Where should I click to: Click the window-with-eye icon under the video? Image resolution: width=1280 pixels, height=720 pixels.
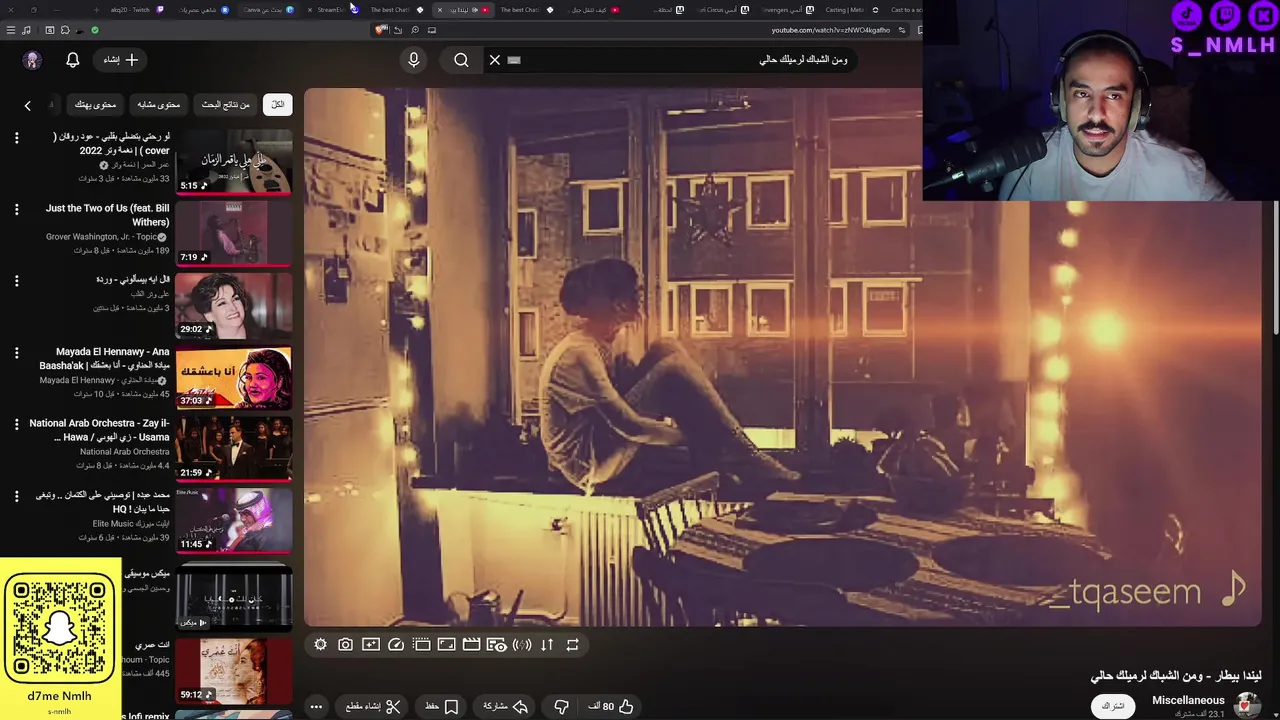pos(497,645)
